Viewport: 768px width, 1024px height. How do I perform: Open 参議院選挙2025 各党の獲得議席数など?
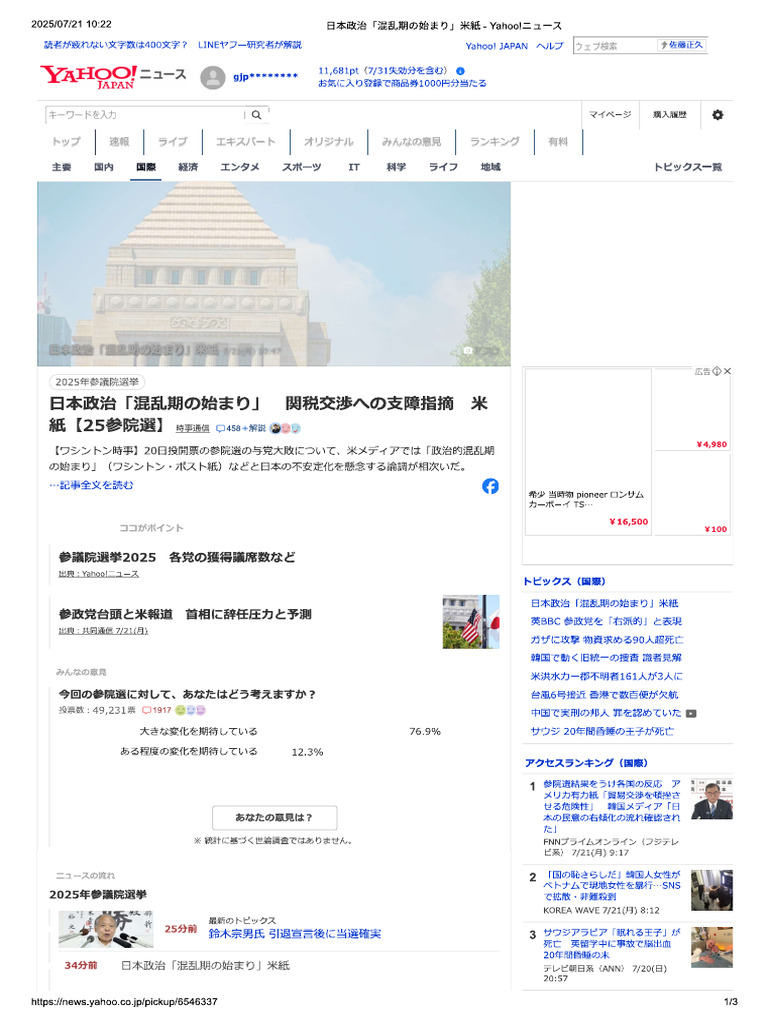pos(177,557)
